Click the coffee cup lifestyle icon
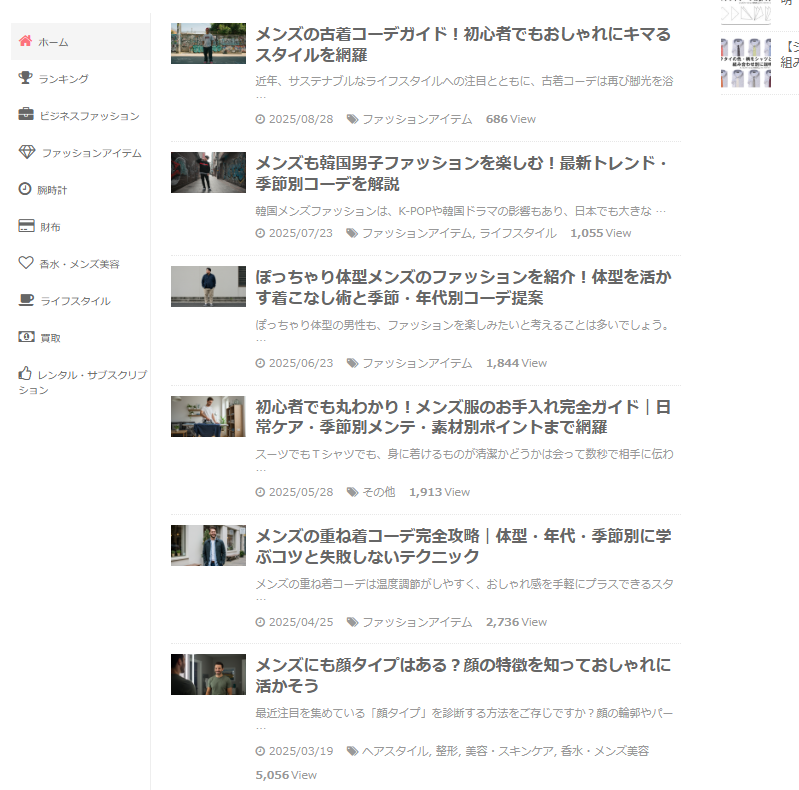 pyautogui.click(x=26, y=301)
